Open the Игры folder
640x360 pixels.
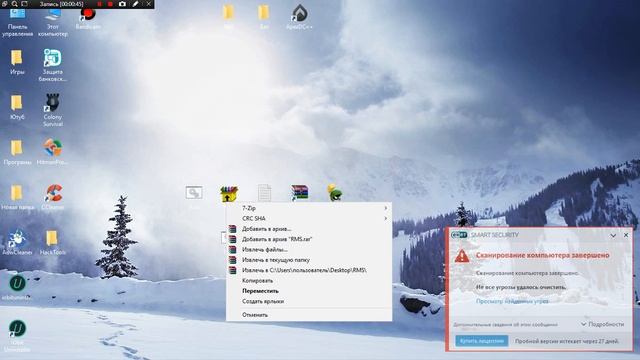tap(17, 62)
